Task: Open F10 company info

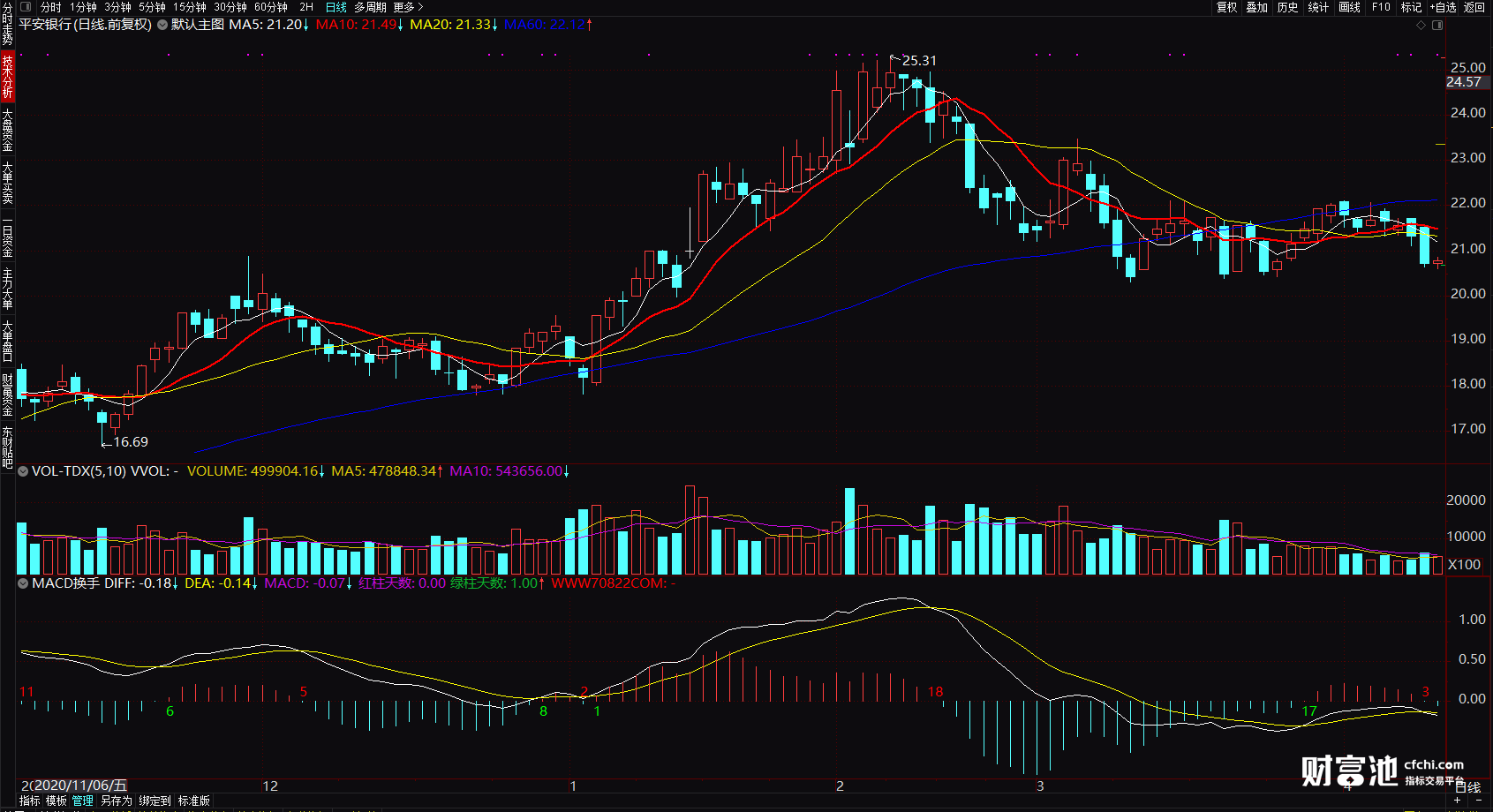Action: click(x=1381, y=7)
